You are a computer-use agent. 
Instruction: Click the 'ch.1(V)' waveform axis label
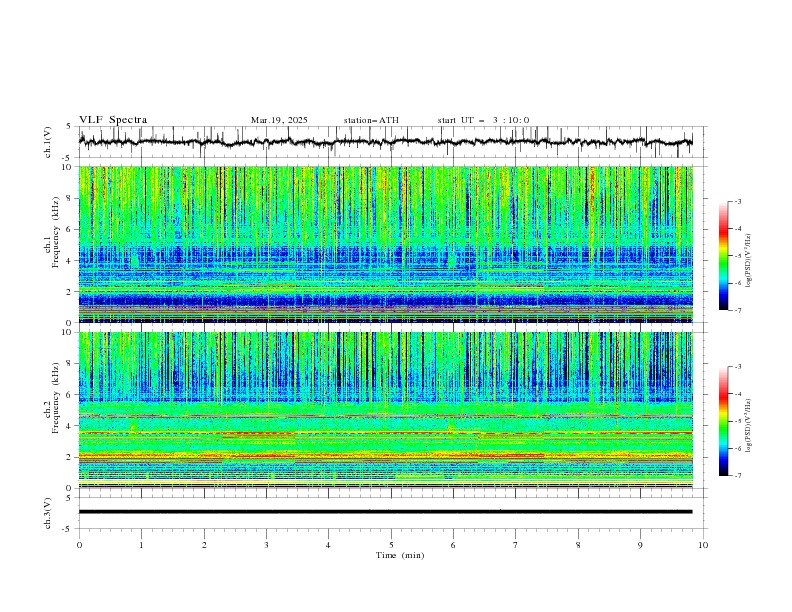(48, 142)
